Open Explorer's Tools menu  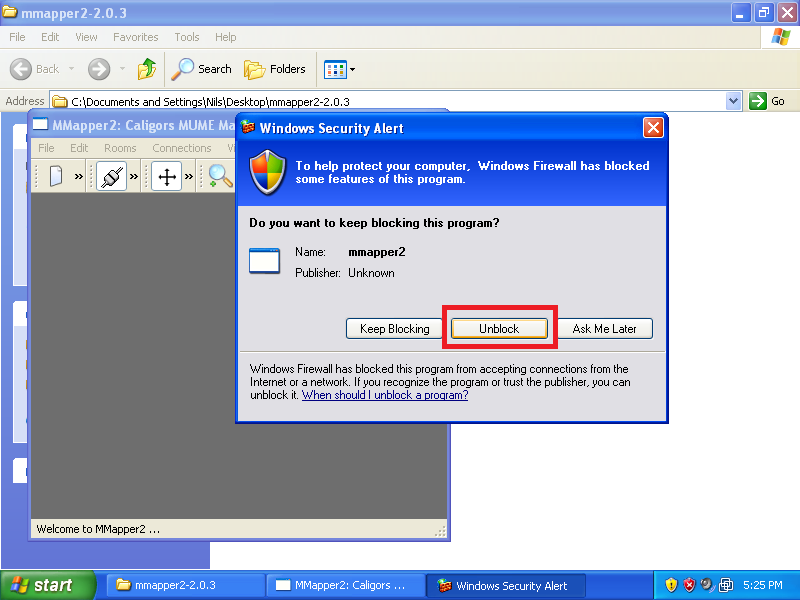pyautogui.click(x=187, y=37)
